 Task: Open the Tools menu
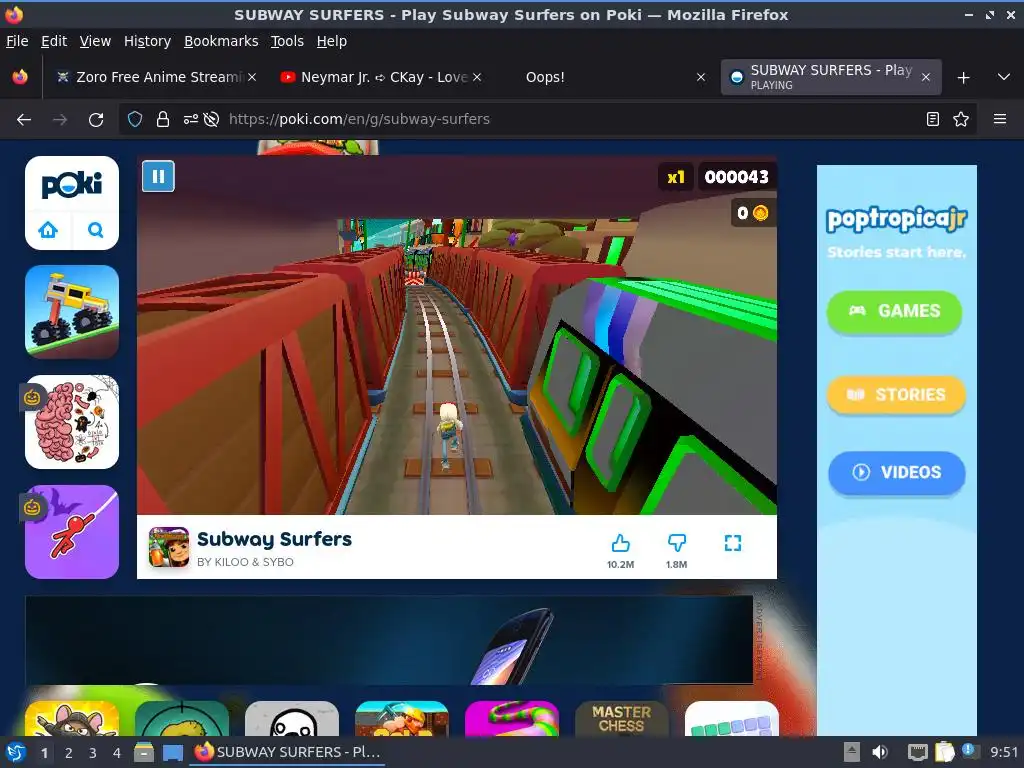287,41
